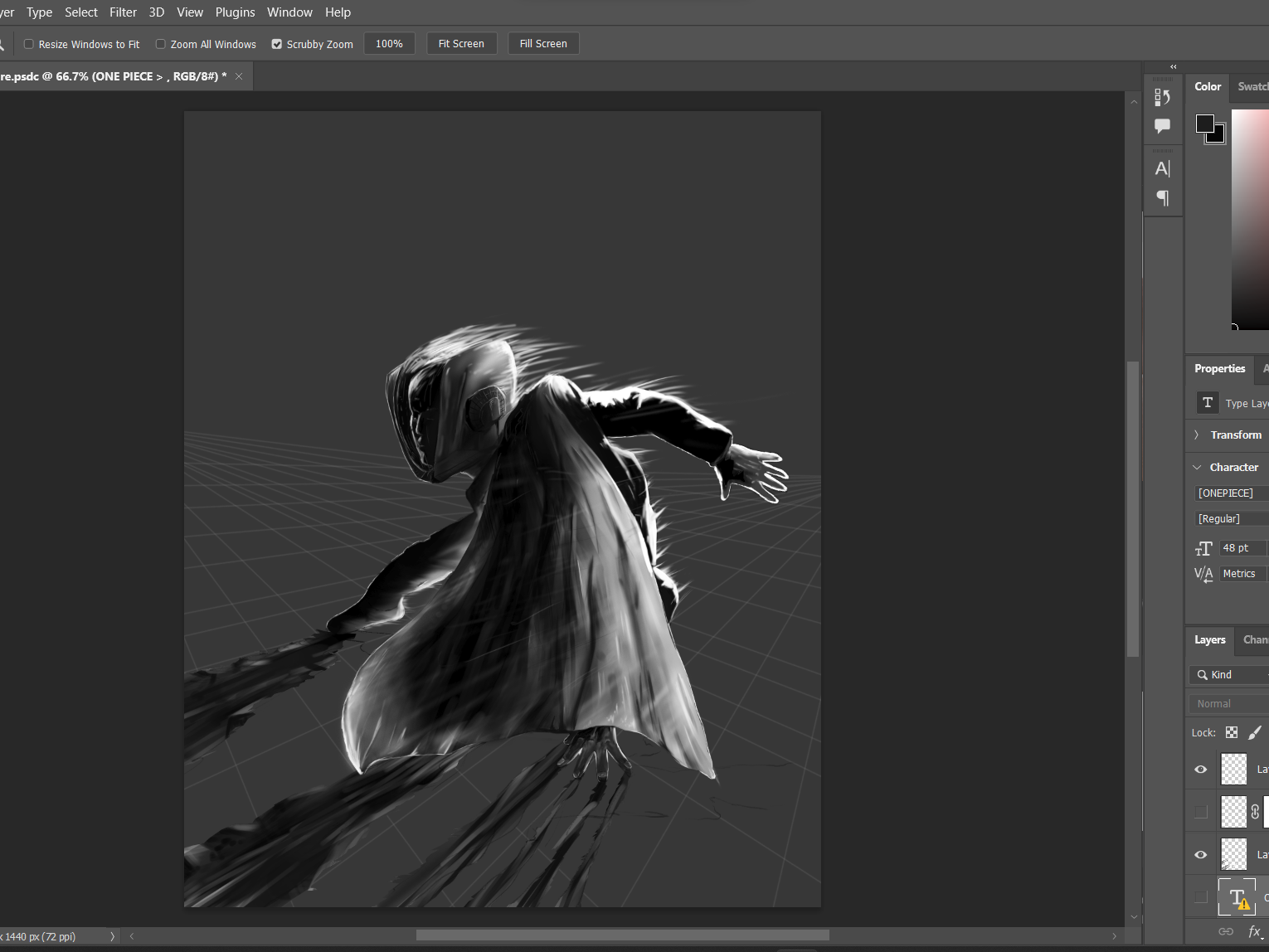Click the layer mask link chain icon
The image size is (1269, 952).
tap(1255, 812)
